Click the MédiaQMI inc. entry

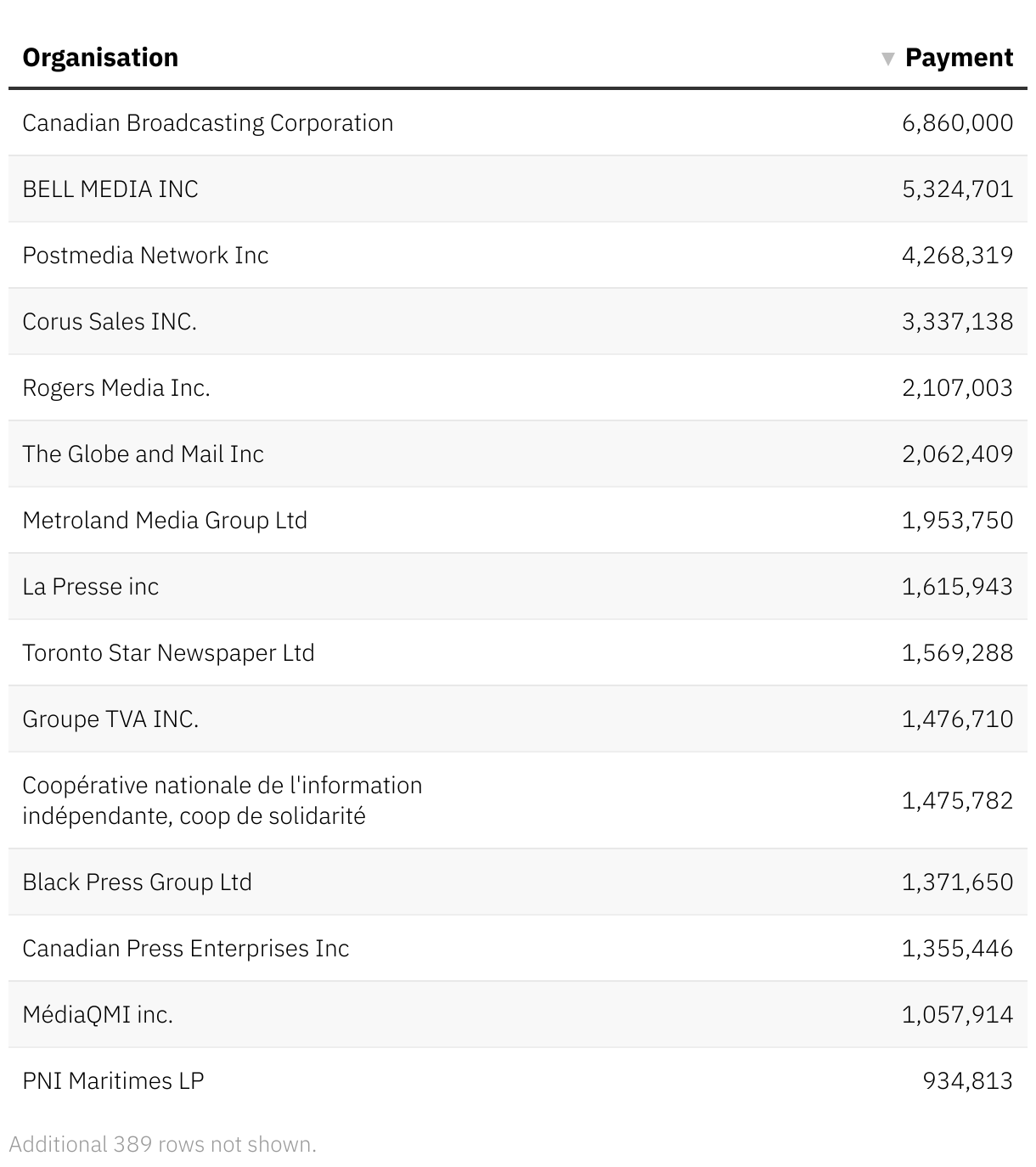[98, 1015]
